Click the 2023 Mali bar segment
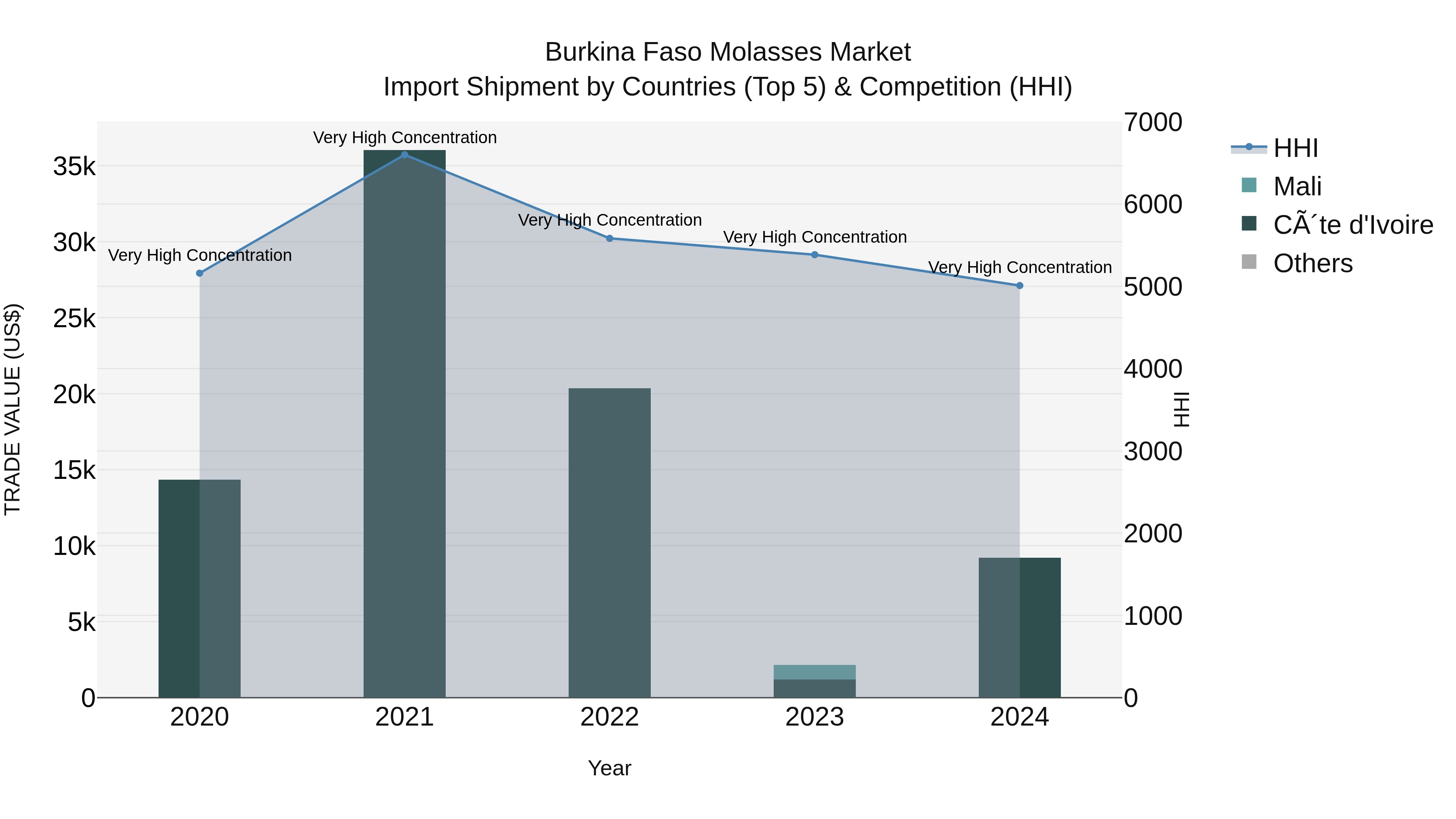The height and width of the screenshot is (819, 1456). 815,672
